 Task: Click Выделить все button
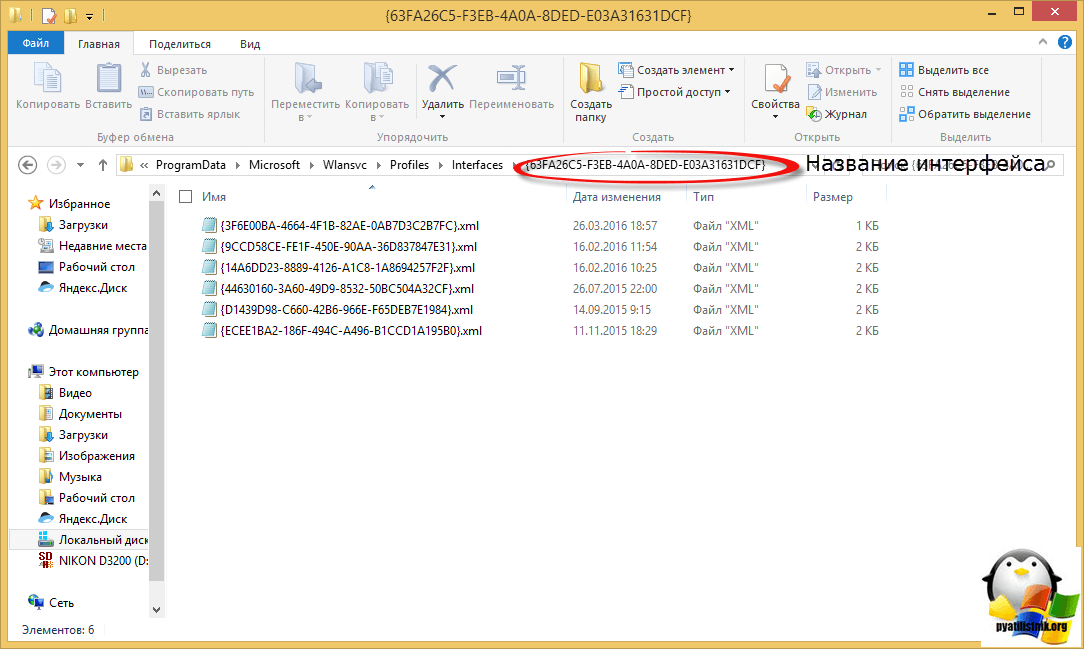(944, 70)
